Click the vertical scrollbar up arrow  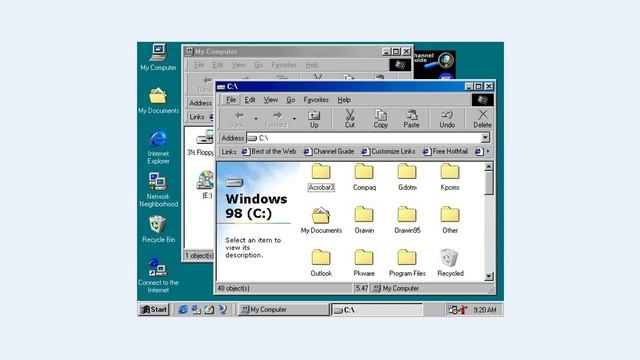489,167
